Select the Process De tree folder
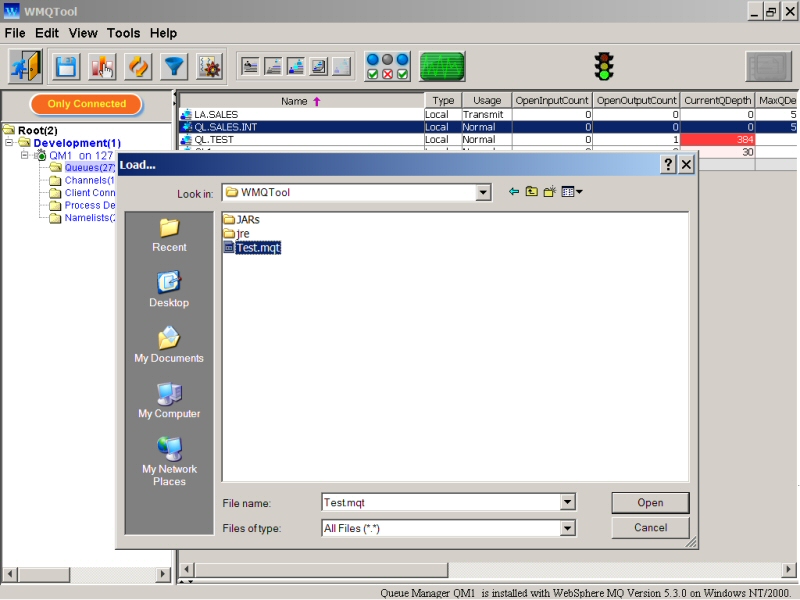 coord(83,205)
